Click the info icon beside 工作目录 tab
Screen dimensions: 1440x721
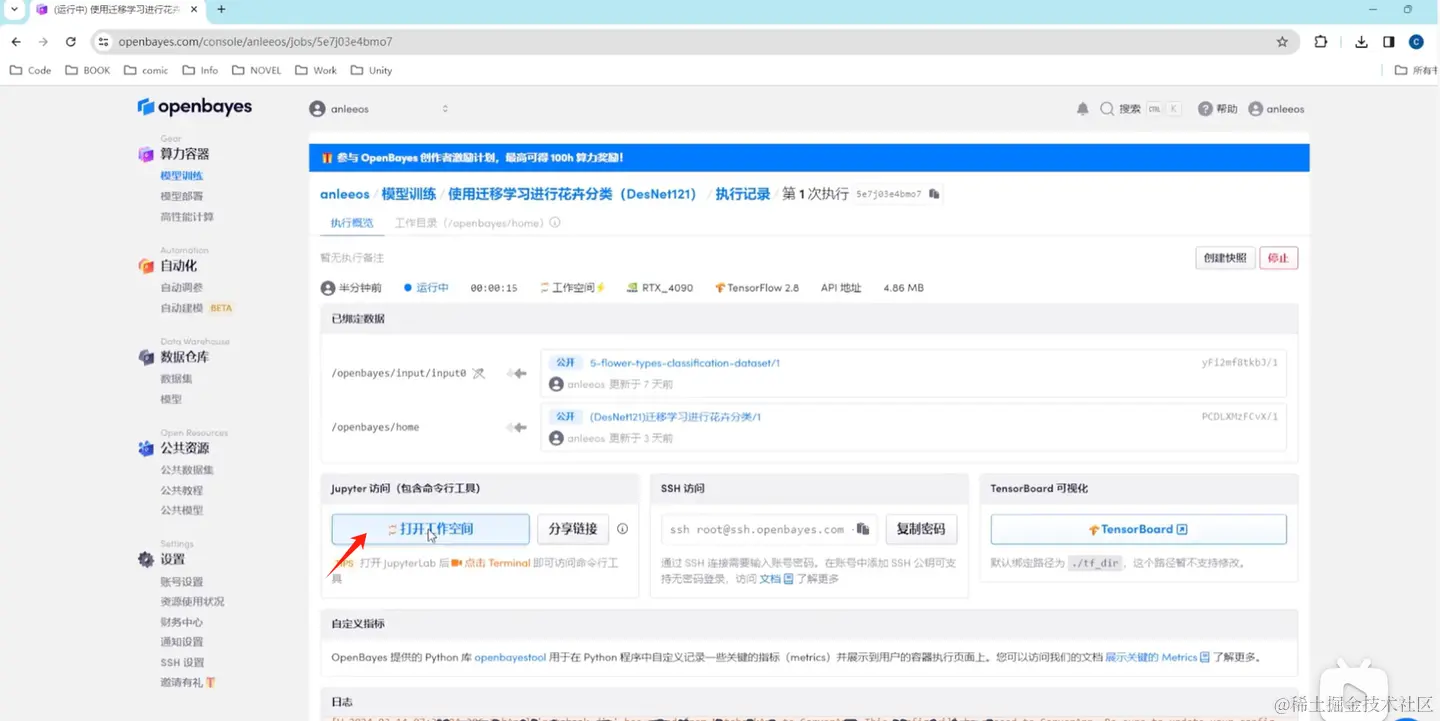(555, 223)
